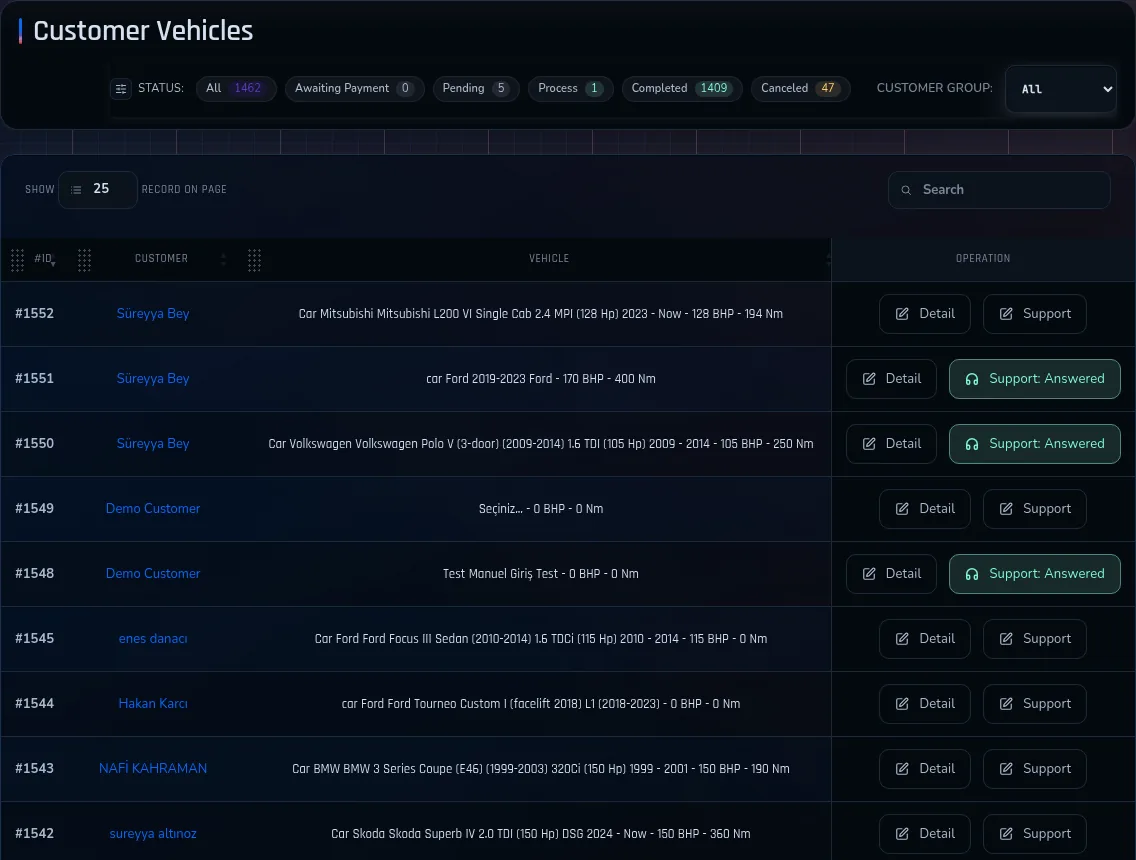Filter by Process status
This screenshot has width=1136, height=860.
pos(570,88)
